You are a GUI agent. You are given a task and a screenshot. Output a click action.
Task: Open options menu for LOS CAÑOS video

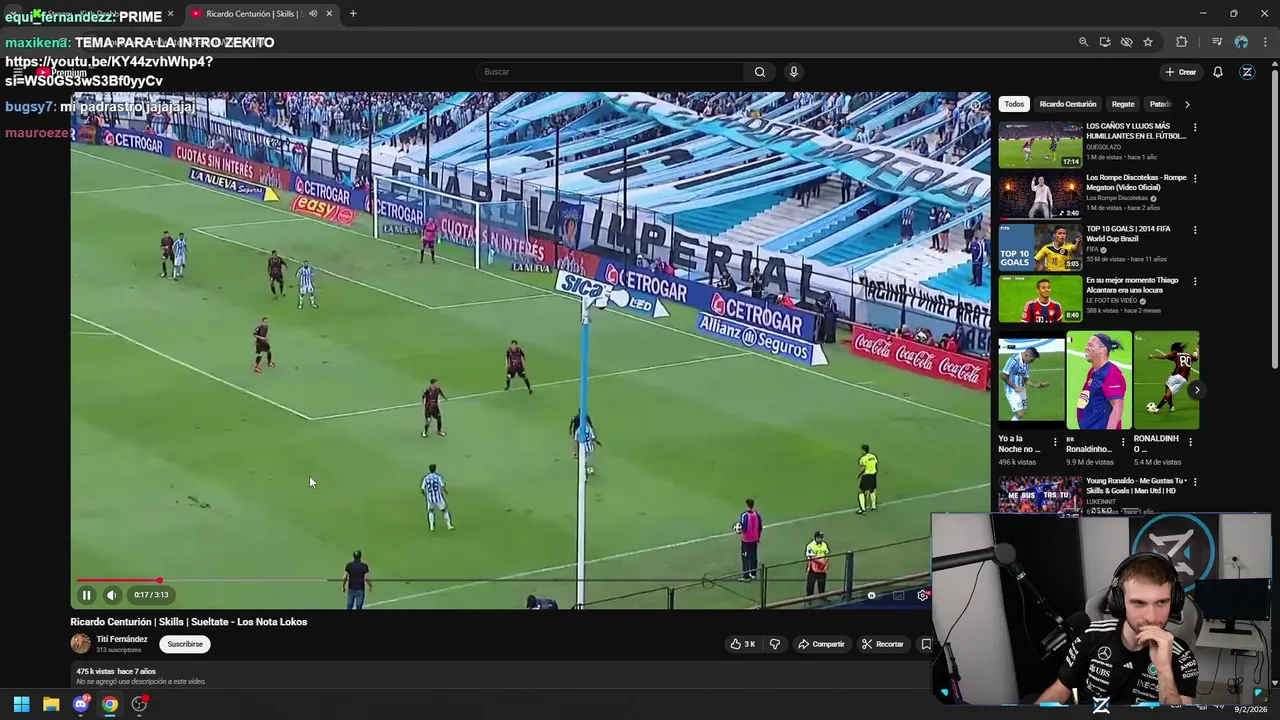tap(1194, 128)
